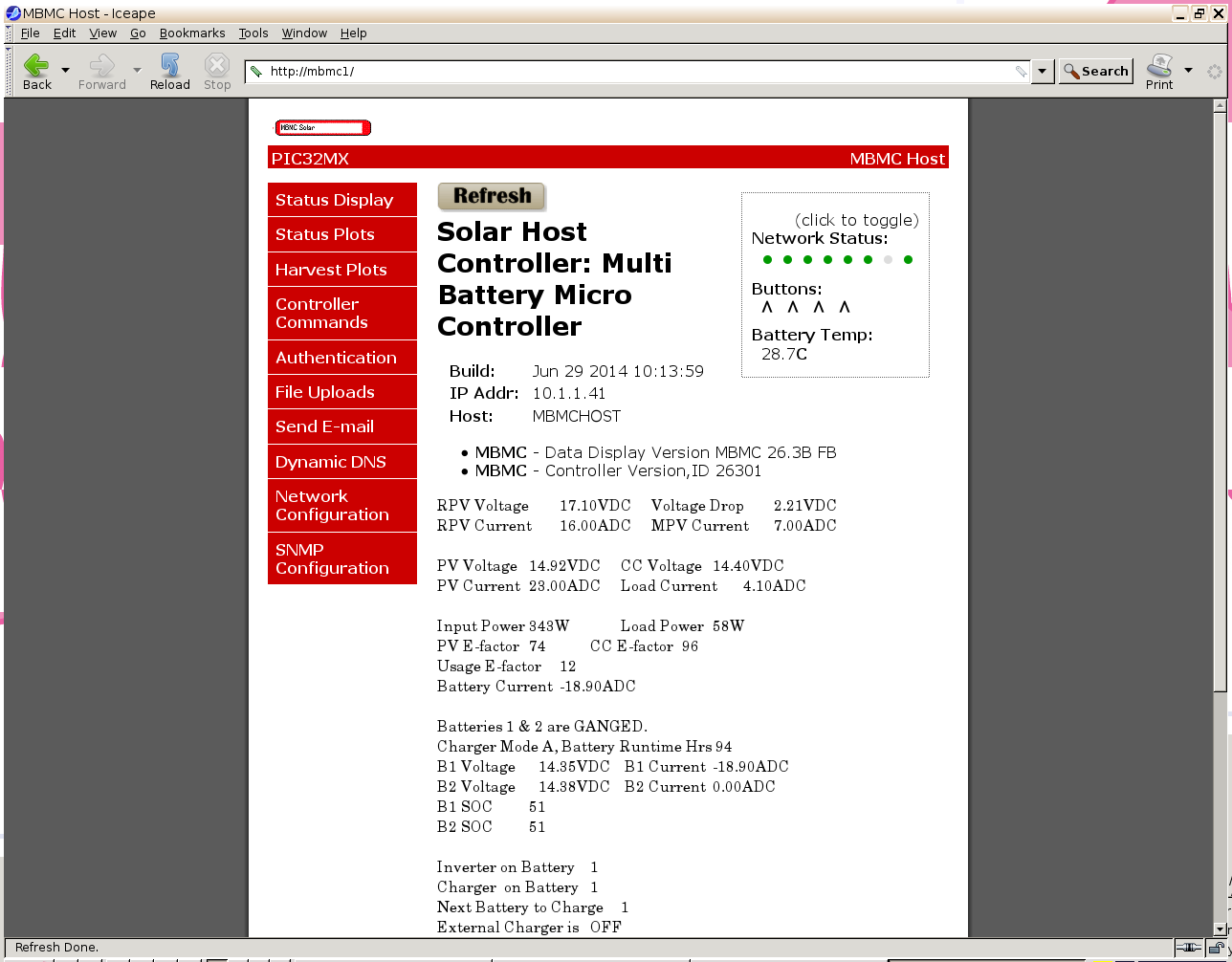Open the Go menu
Image resolution: width=1232 pixels, height=962 pixels.
coord(138,33)
